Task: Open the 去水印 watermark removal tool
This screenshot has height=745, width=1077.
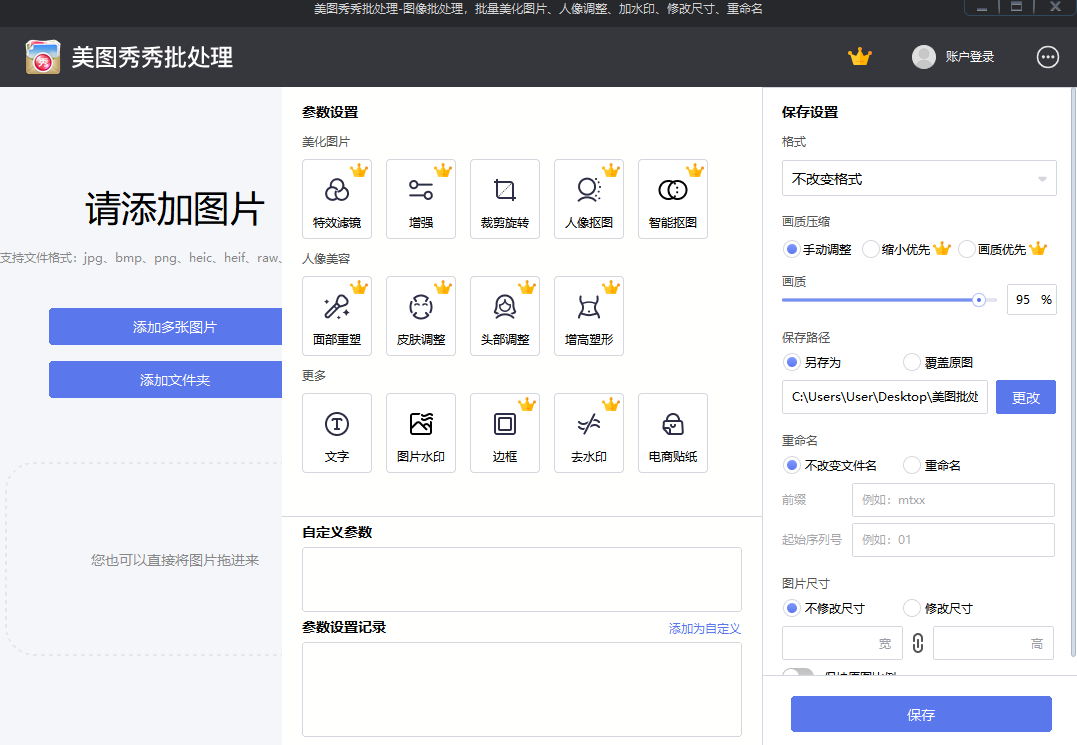Action: 589,432
